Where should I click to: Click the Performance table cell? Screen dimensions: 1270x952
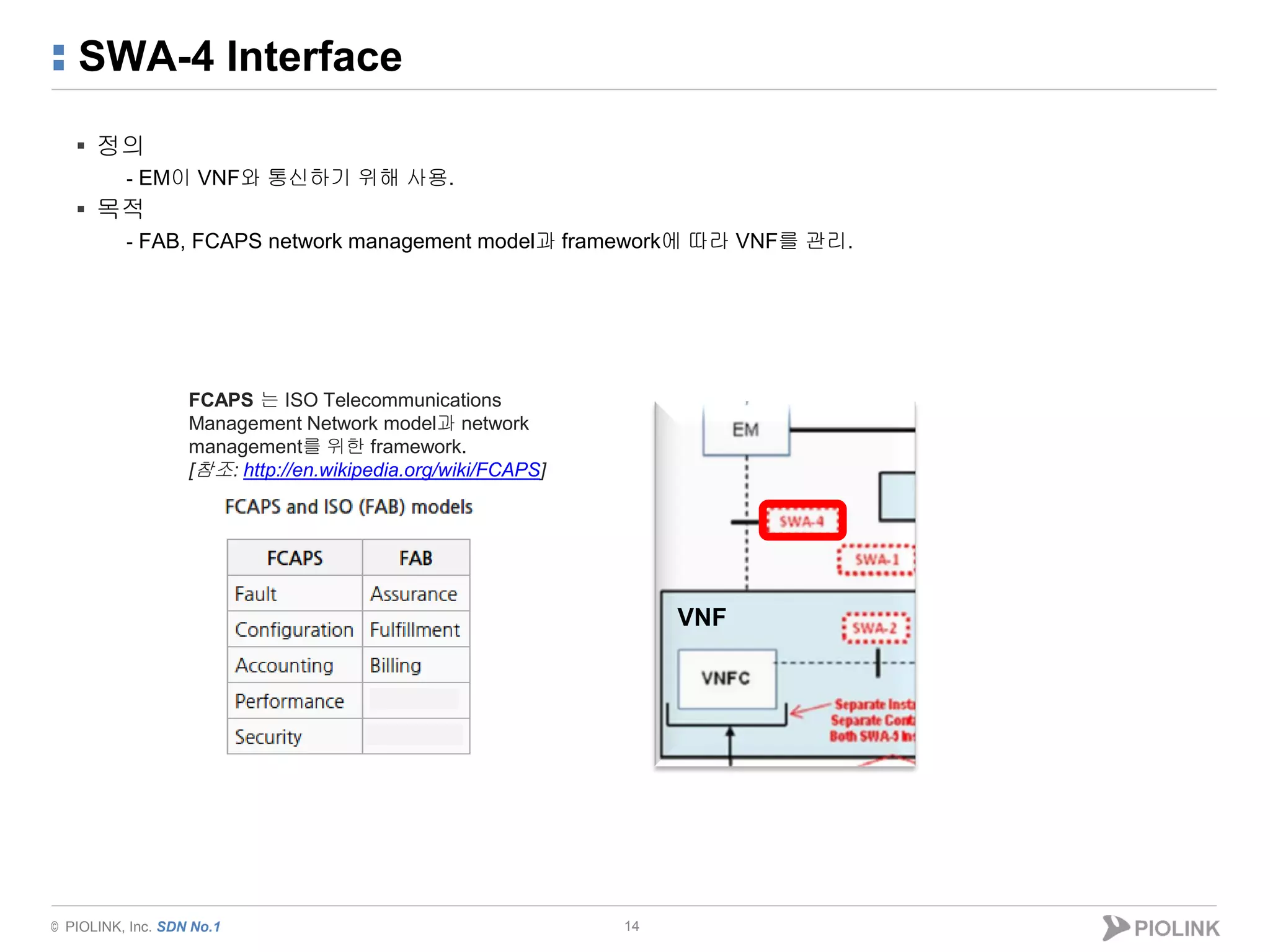pyautogui.click(x=295, y=701)
